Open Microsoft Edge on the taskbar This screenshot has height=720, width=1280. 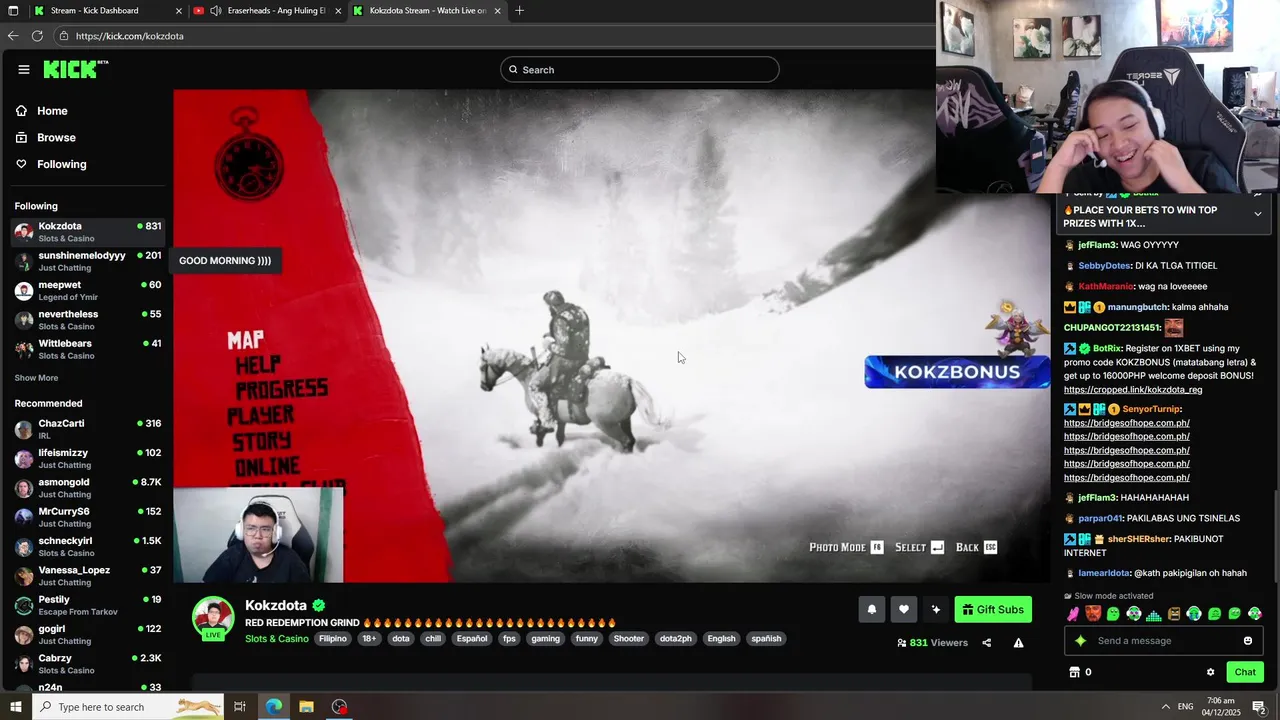[x=274, y=707]
